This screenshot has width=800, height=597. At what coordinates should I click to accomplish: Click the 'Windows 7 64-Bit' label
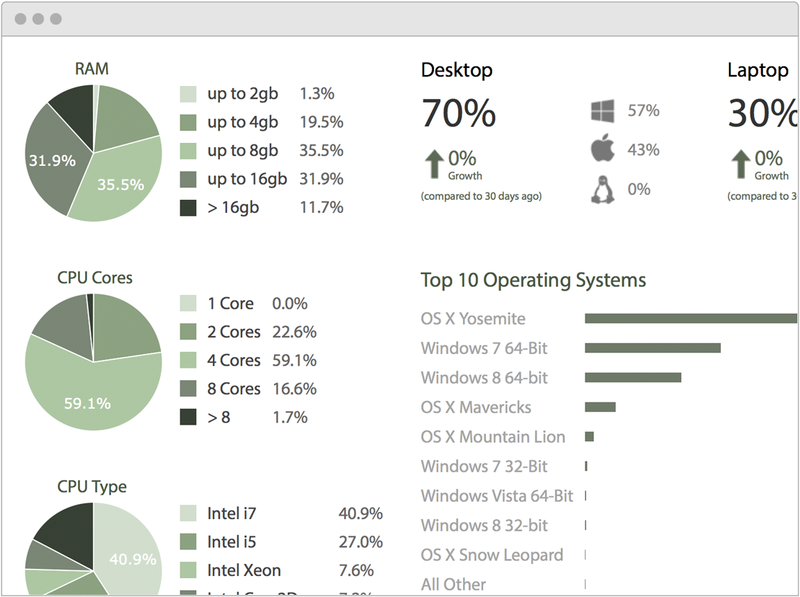pyautogui.click(x=484, y=349)
